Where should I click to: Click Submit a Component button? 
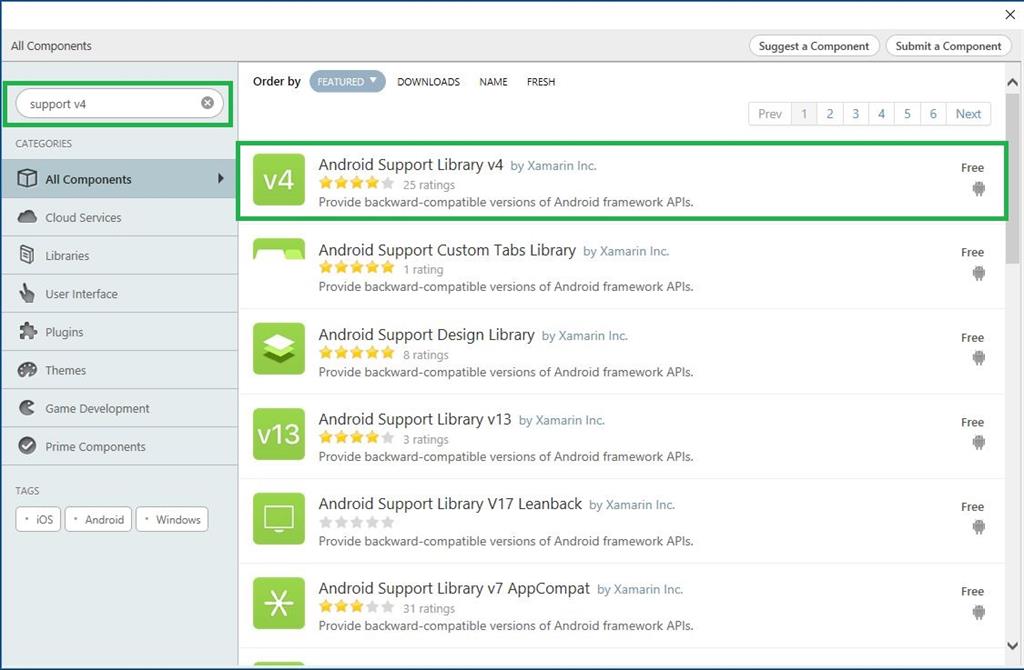[948, 46]
